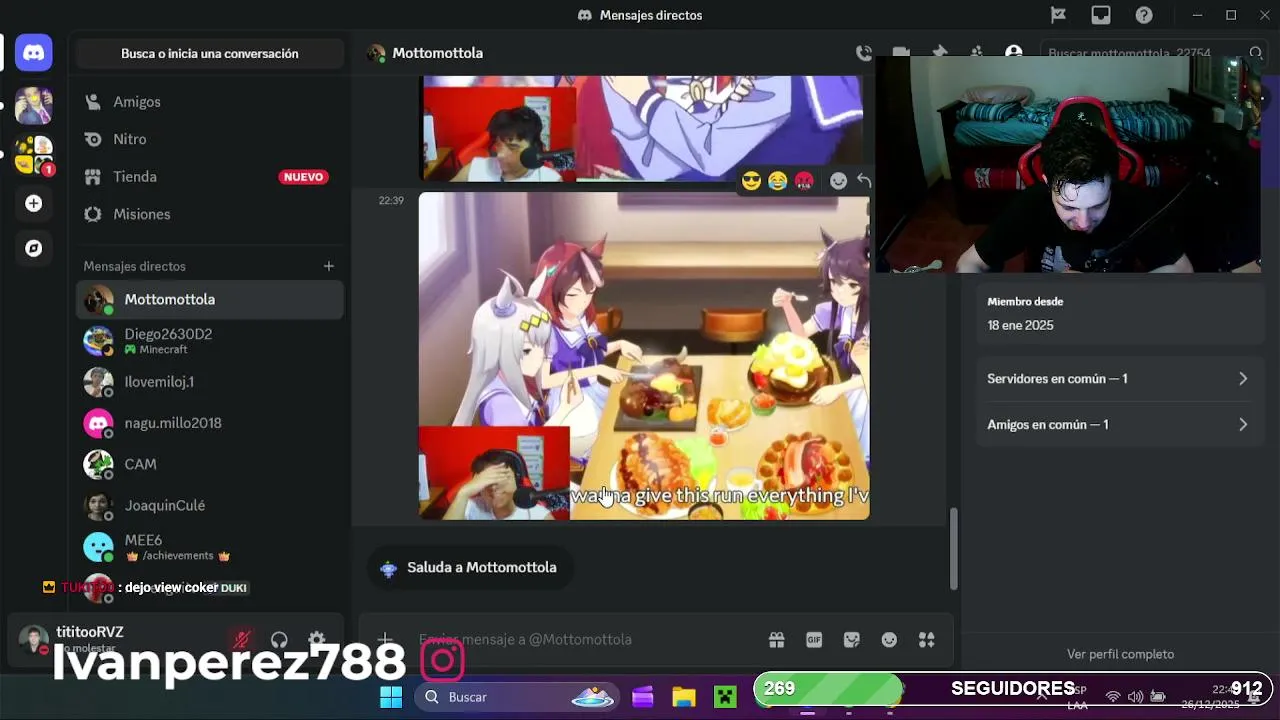
Task: Click the NUEVO badge next to Tienda
Action: pos(303,177)
